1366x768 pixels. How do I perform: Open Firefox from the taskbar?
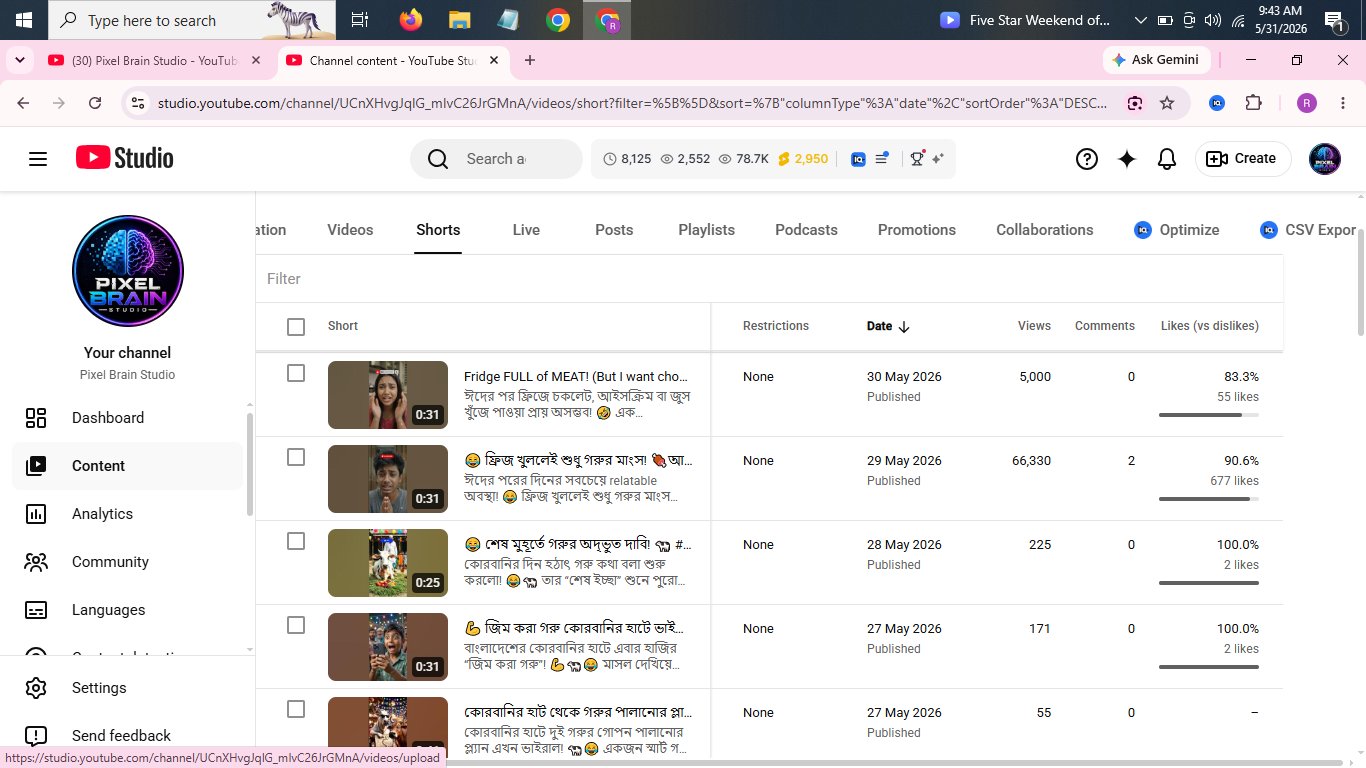[410, 20]
